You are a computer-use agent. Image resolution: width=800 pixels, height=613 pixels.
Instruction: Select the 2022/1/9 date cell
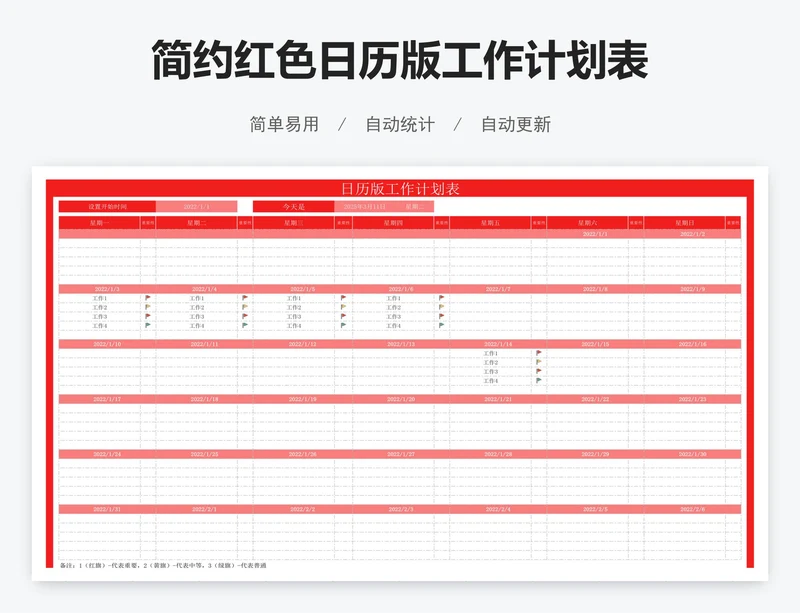(692, 289)
